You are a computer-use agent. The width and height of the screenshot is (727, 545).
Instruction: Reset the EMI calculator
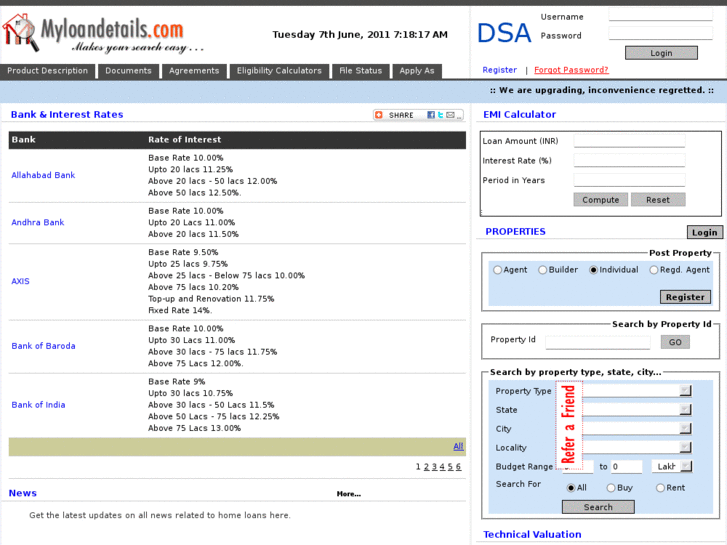(658, 200)
